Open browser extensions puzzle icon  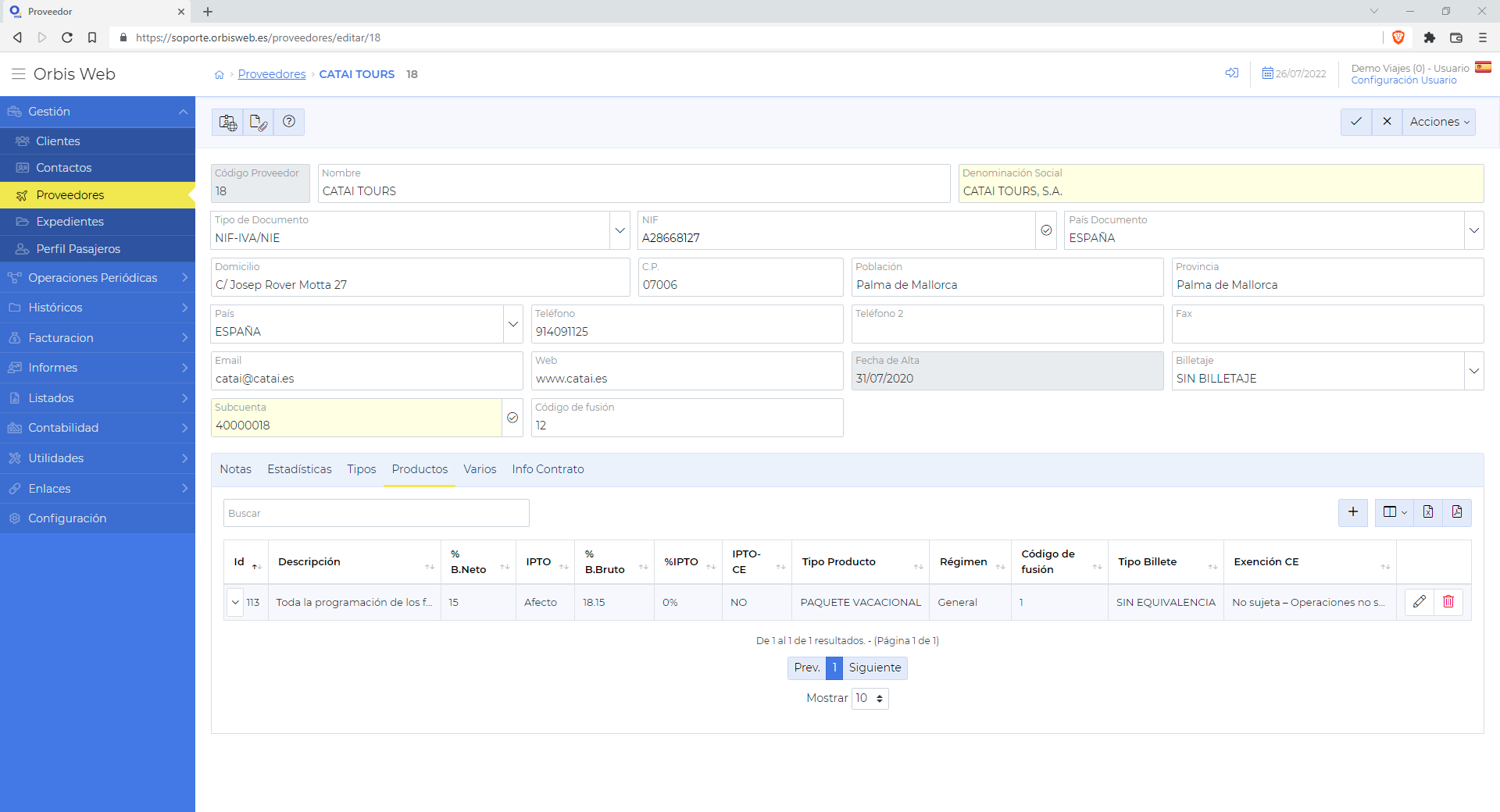coord(1430,37)
